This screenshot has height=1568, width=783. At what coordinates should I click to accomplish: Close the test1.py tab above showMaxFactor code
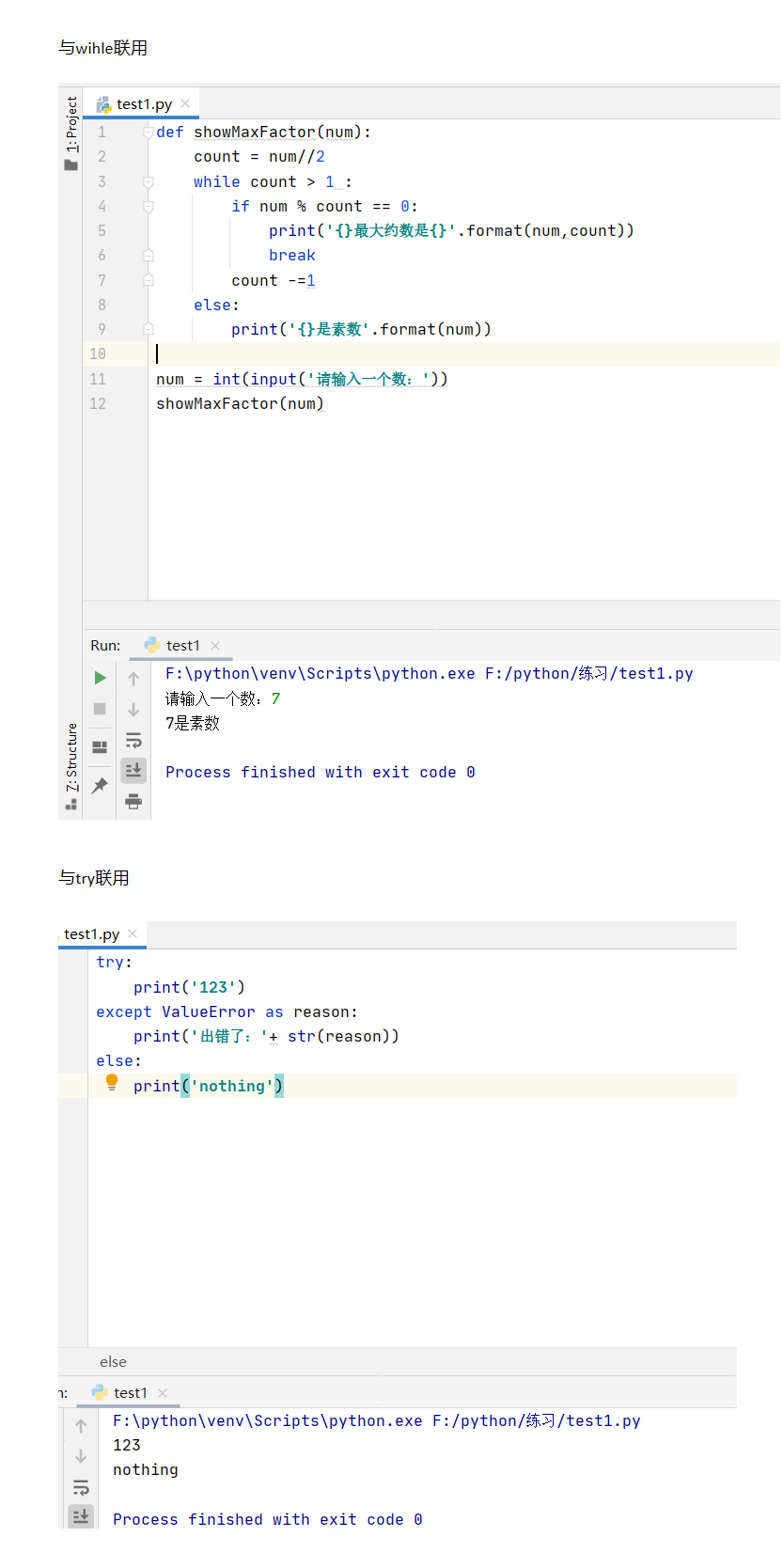click(185, 103)
